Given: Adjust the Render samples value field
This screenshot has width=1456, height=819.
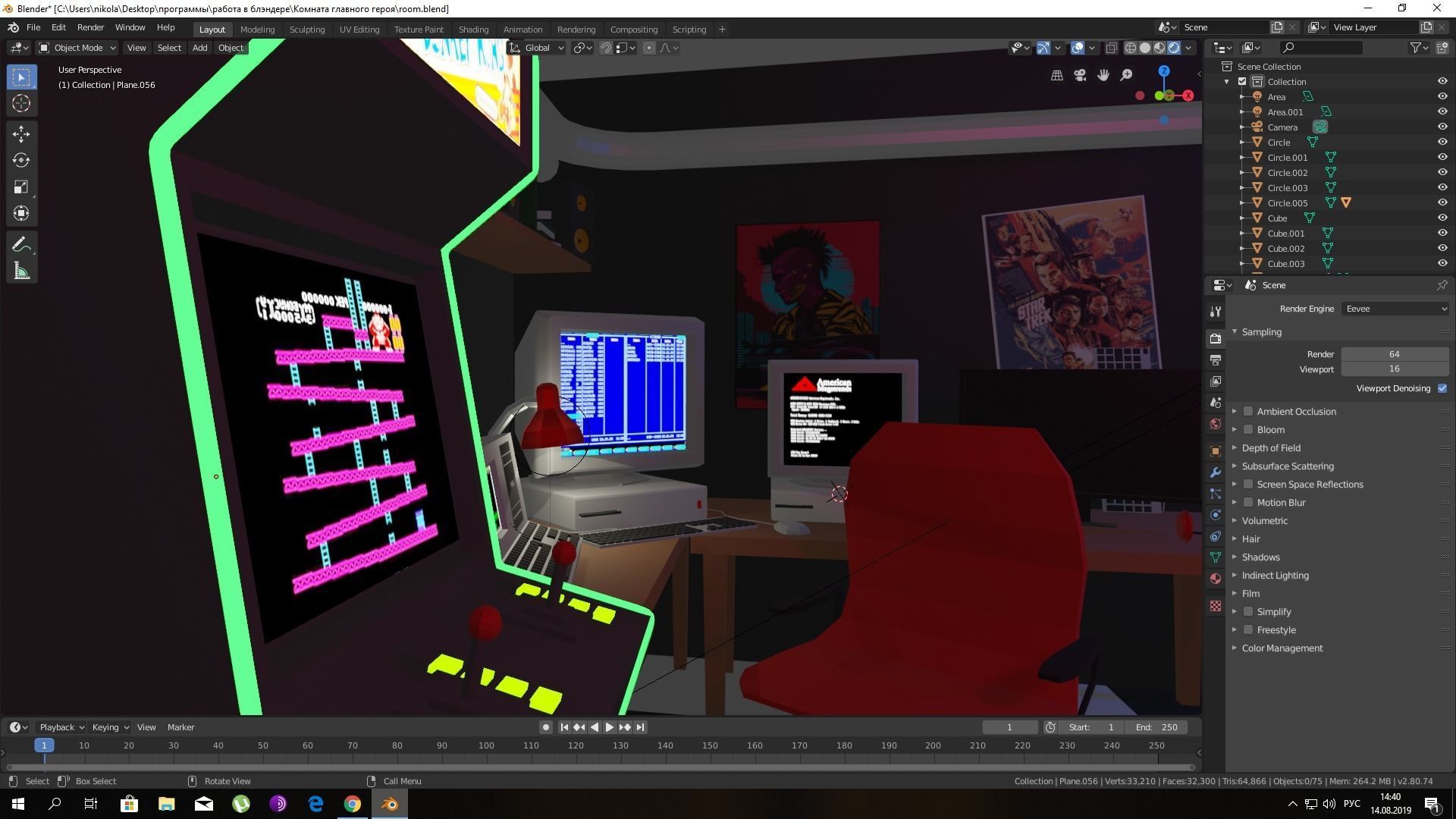Looking at the screenshot, I should (x=1395, y=354).
